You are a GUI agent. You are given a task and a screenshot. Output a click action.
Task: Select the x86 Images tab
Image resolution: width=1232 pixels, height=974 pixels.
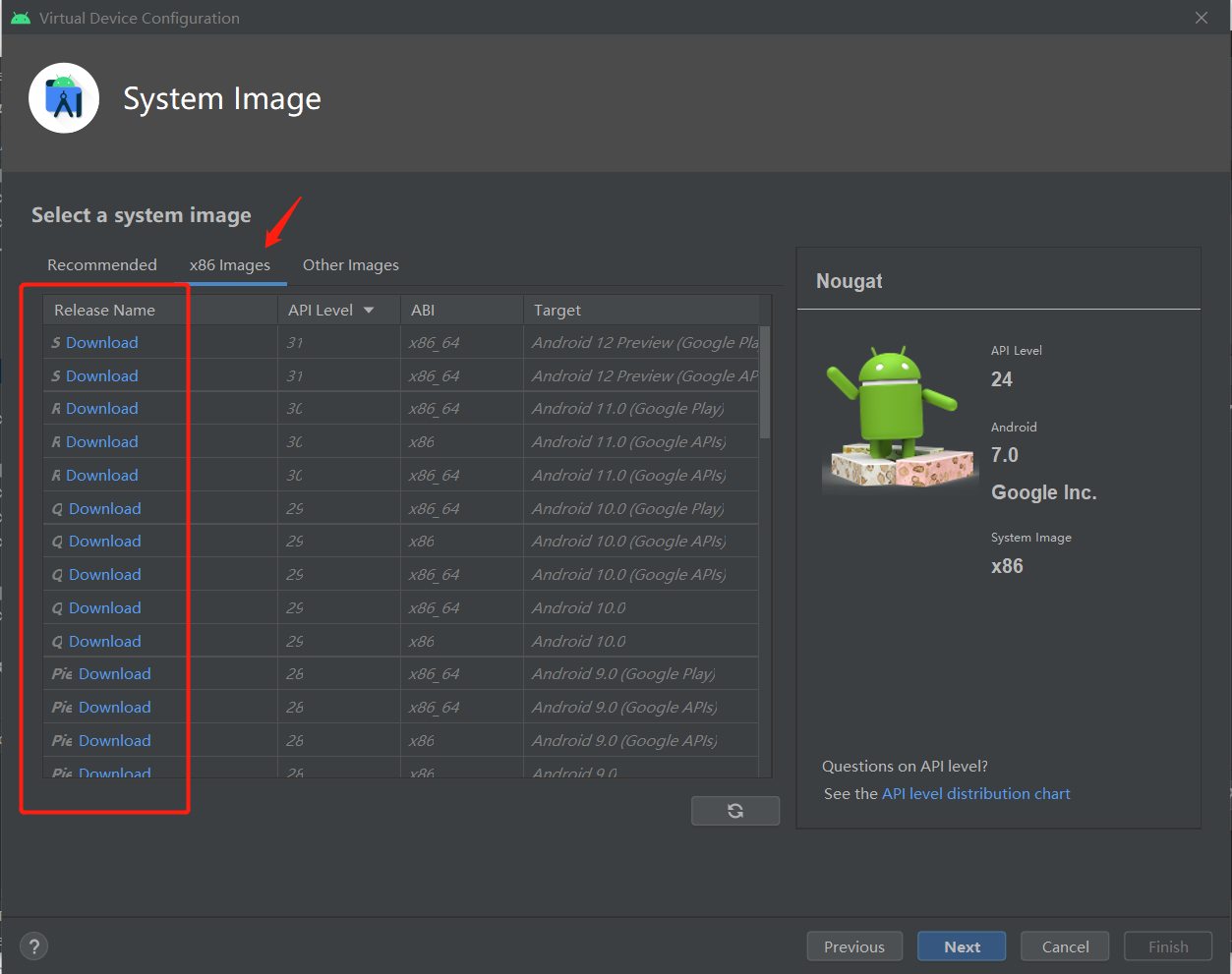230,265
